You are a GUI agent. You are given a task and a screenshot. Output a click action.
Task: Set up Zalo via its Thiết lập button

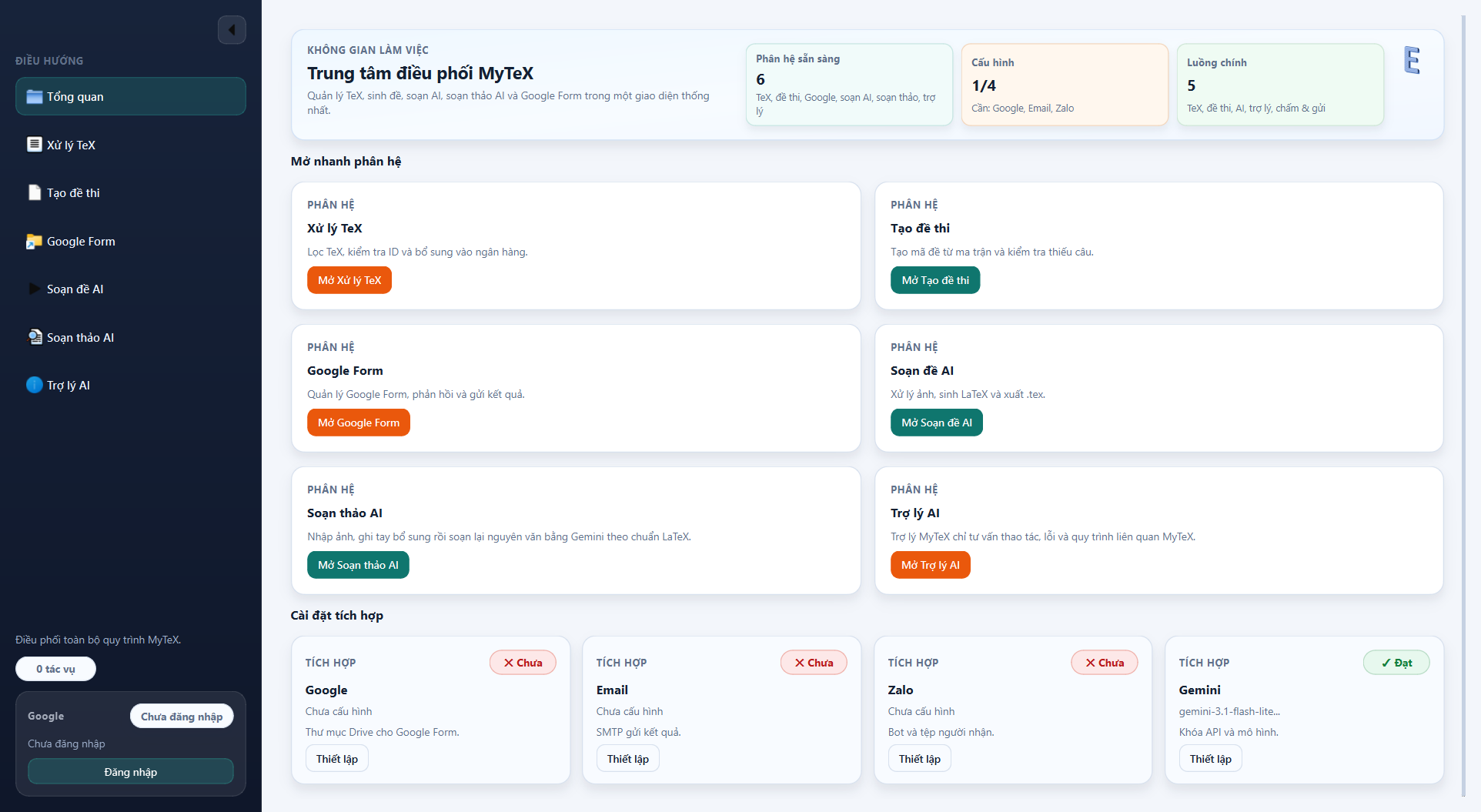point(919,759)
